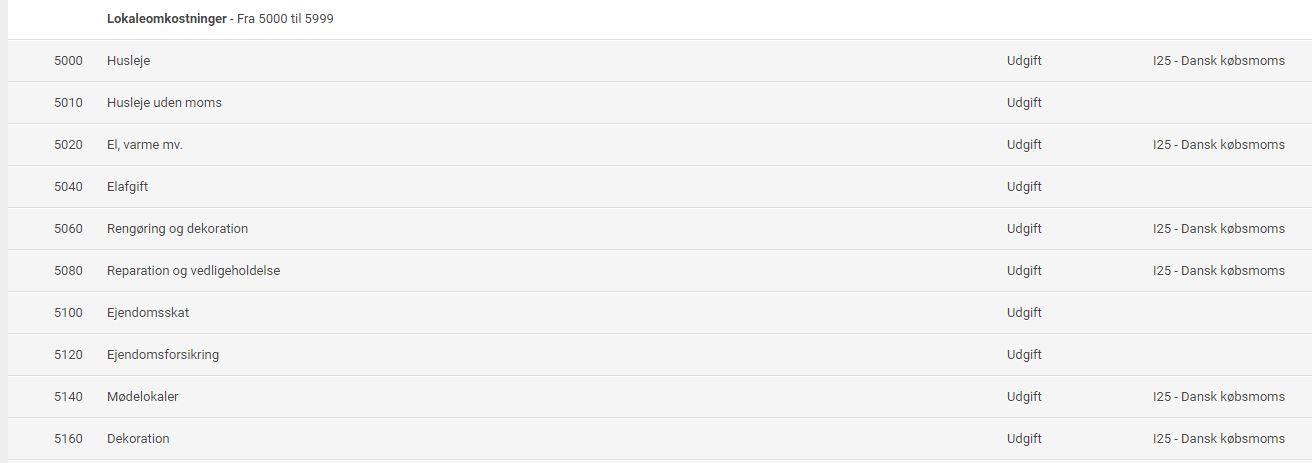Select the Ejendomsskat account row
The image size is (1312, 463).
[148, 313]
